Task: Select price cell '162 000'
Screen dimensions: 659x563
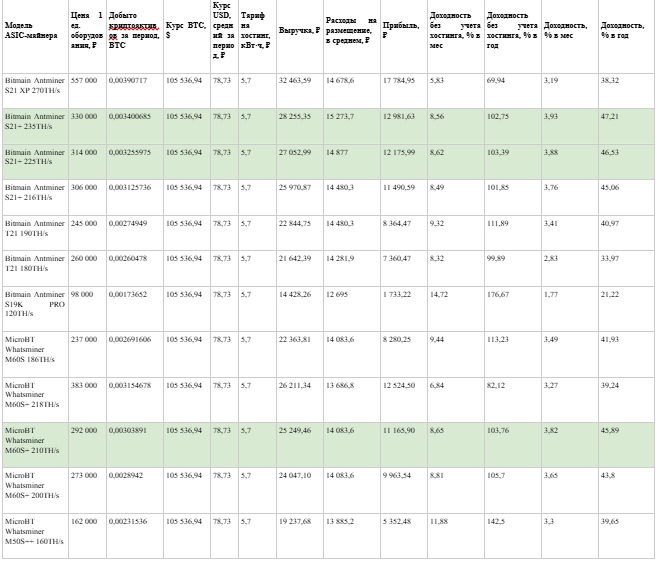Action: 87,536
